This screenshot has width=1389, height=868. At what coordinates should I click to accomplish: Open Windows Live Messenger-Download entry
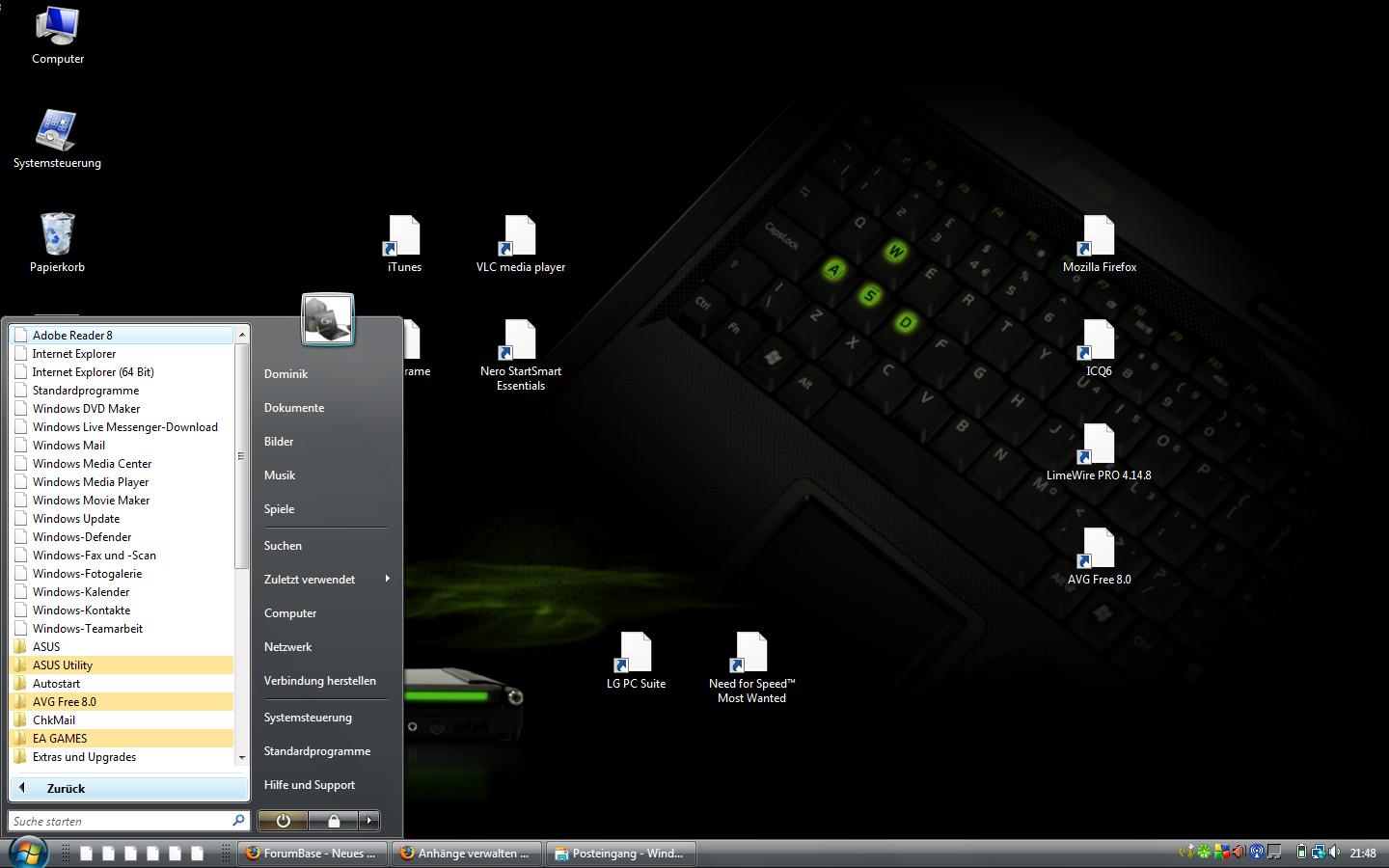[x=122, y=427]
